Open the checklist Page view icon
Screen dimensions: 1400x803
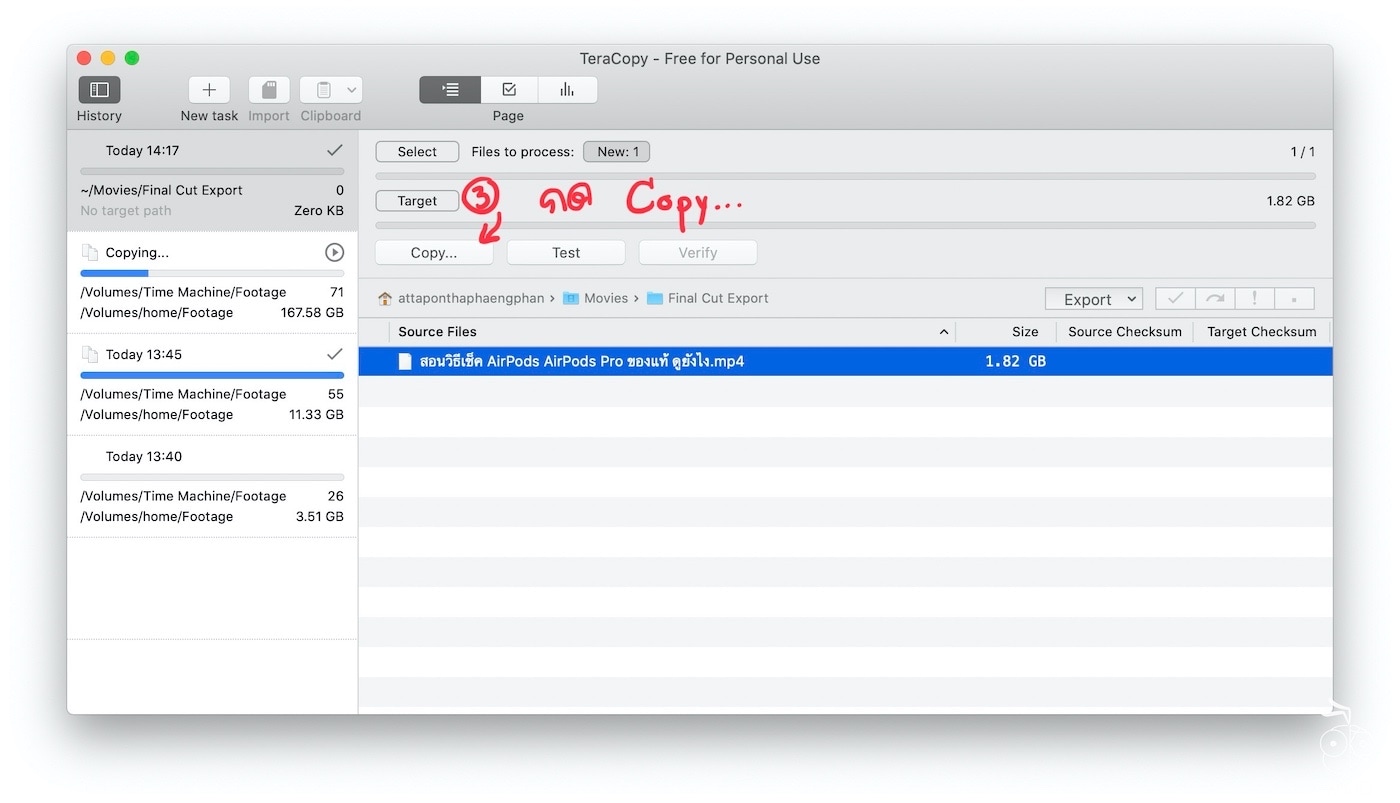click(508, 89)
